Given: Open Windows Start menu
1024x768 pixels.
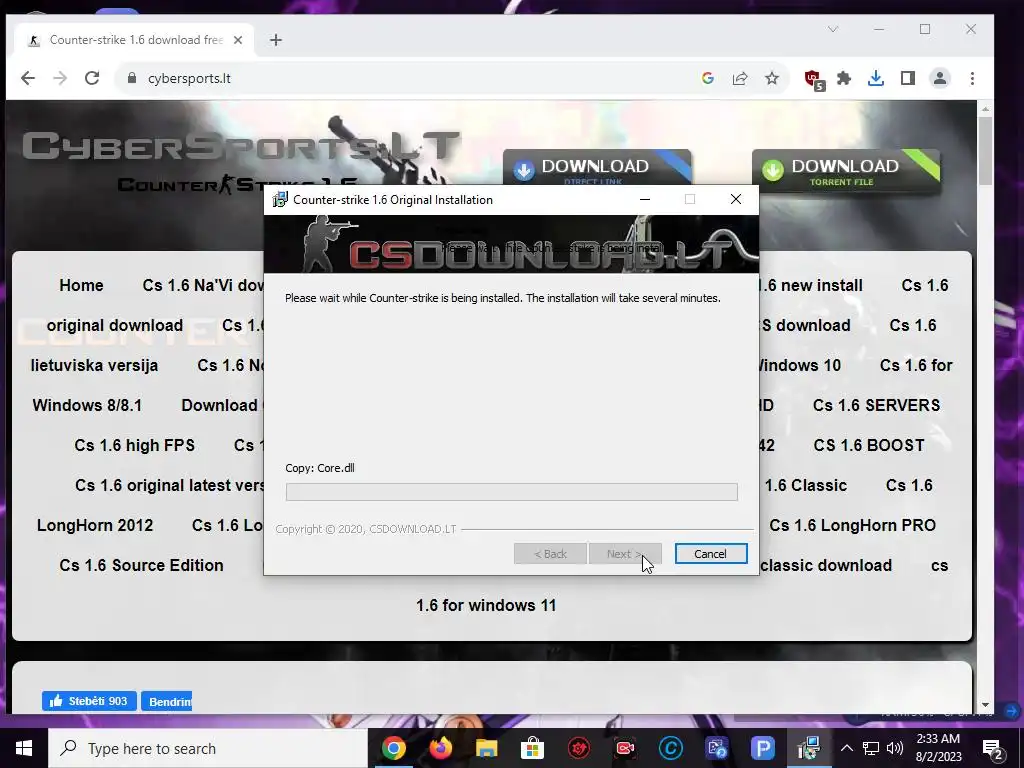Looking at the screenshot, I should [x=24, y=748].
